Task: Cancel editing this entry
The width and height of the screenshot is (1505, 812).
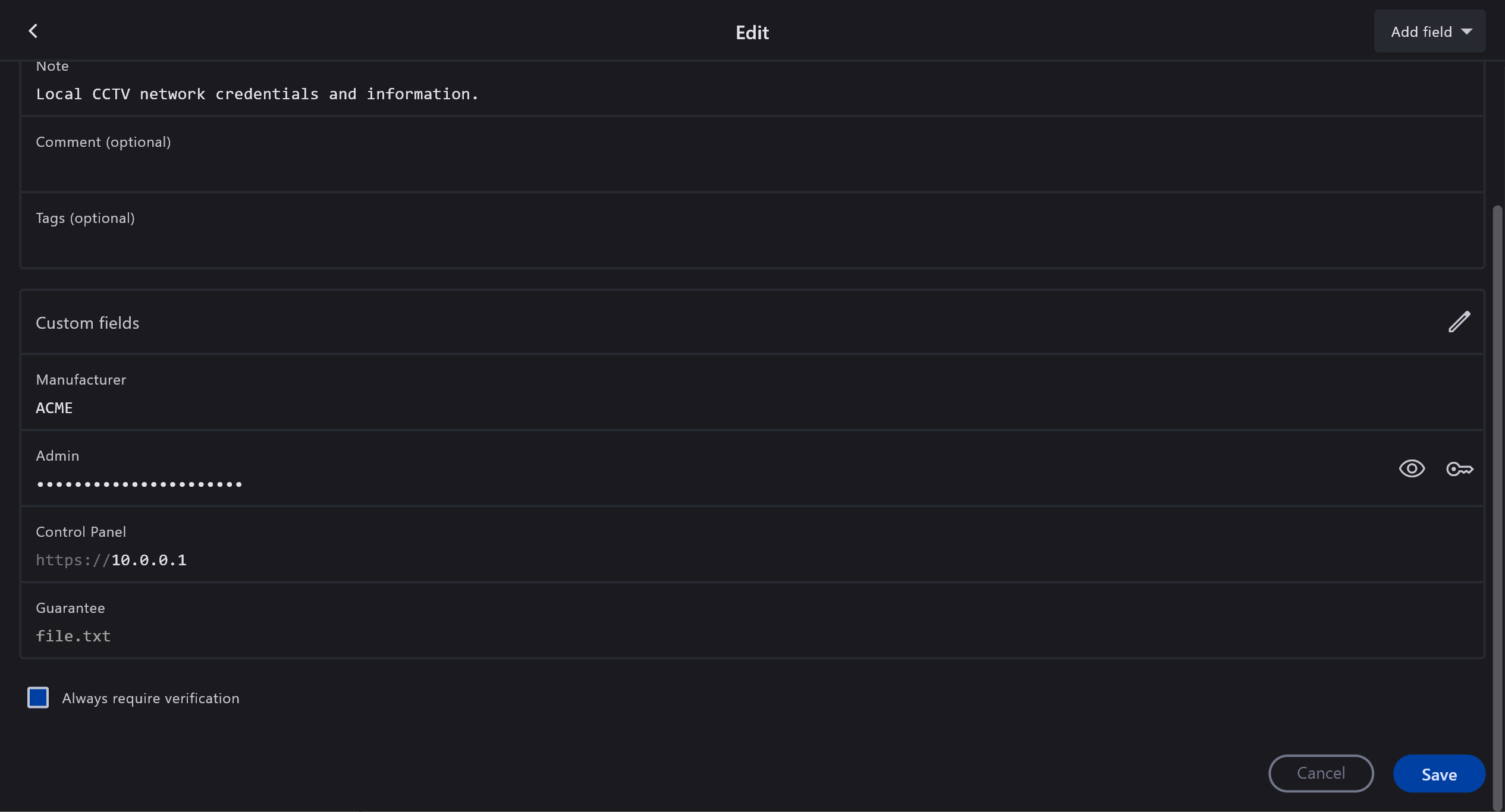Action: click(x=1321, y=773)
